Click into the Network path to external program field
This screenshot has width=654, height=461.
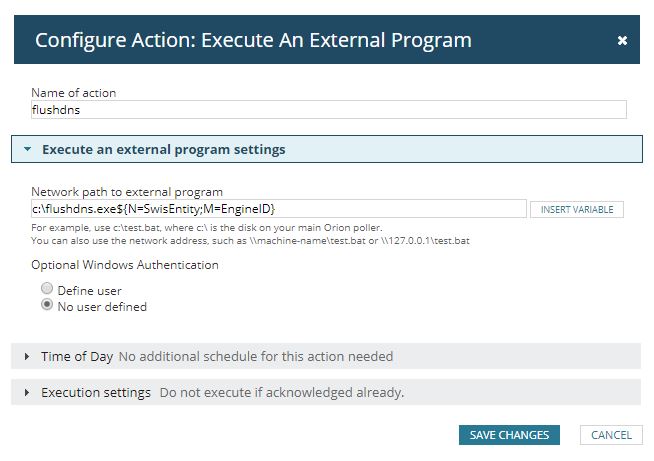pyautogui.click(x=278, y=209)
